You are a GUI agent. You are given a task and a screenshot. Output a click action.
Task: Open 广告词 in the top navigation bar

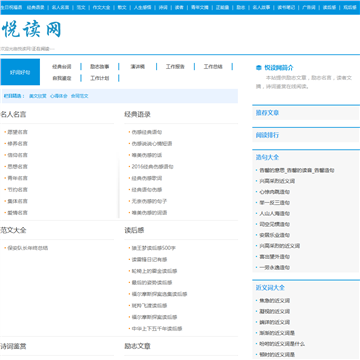pos(309,7)
